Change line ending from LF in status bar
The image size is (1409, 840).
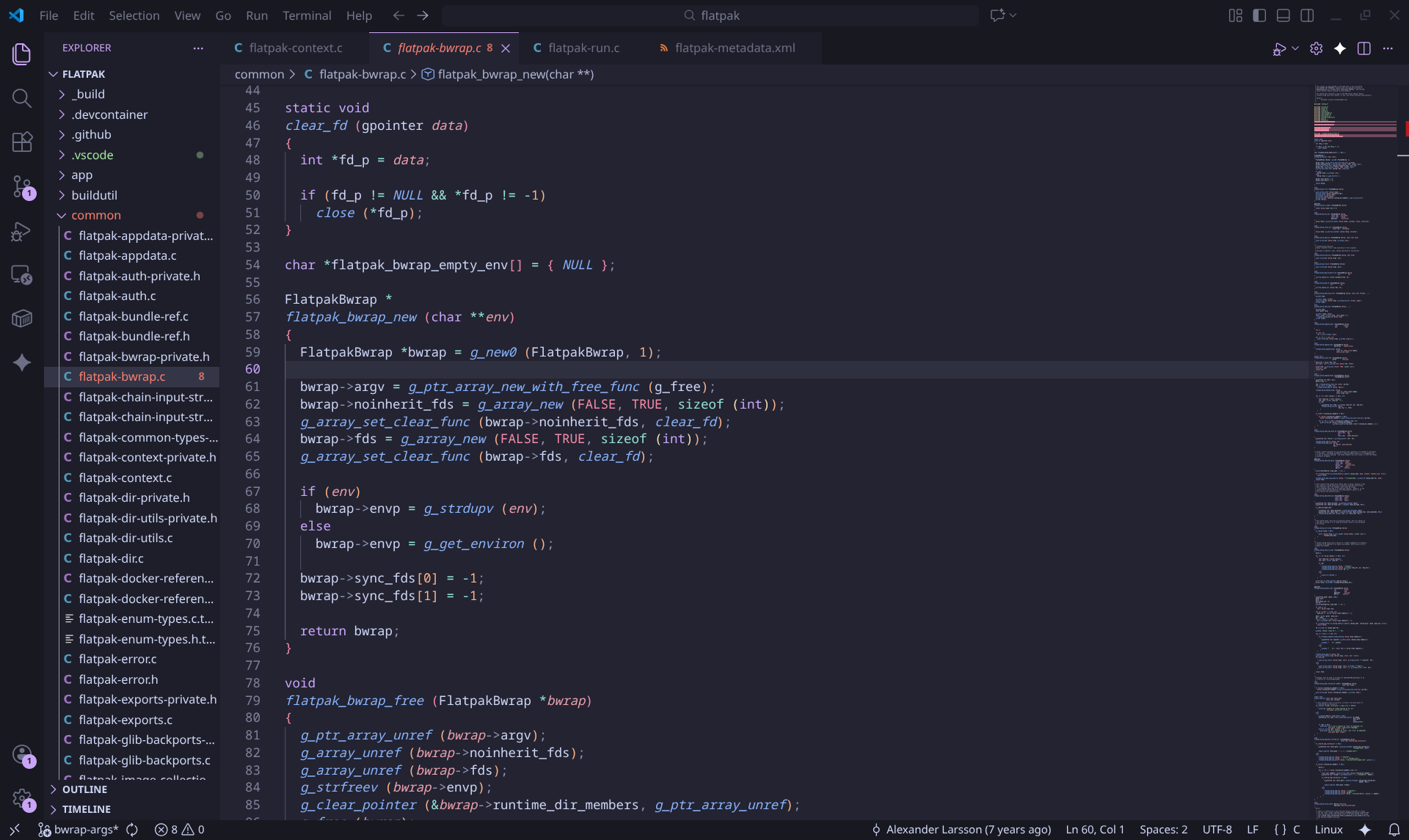[x=1254, y=829]
